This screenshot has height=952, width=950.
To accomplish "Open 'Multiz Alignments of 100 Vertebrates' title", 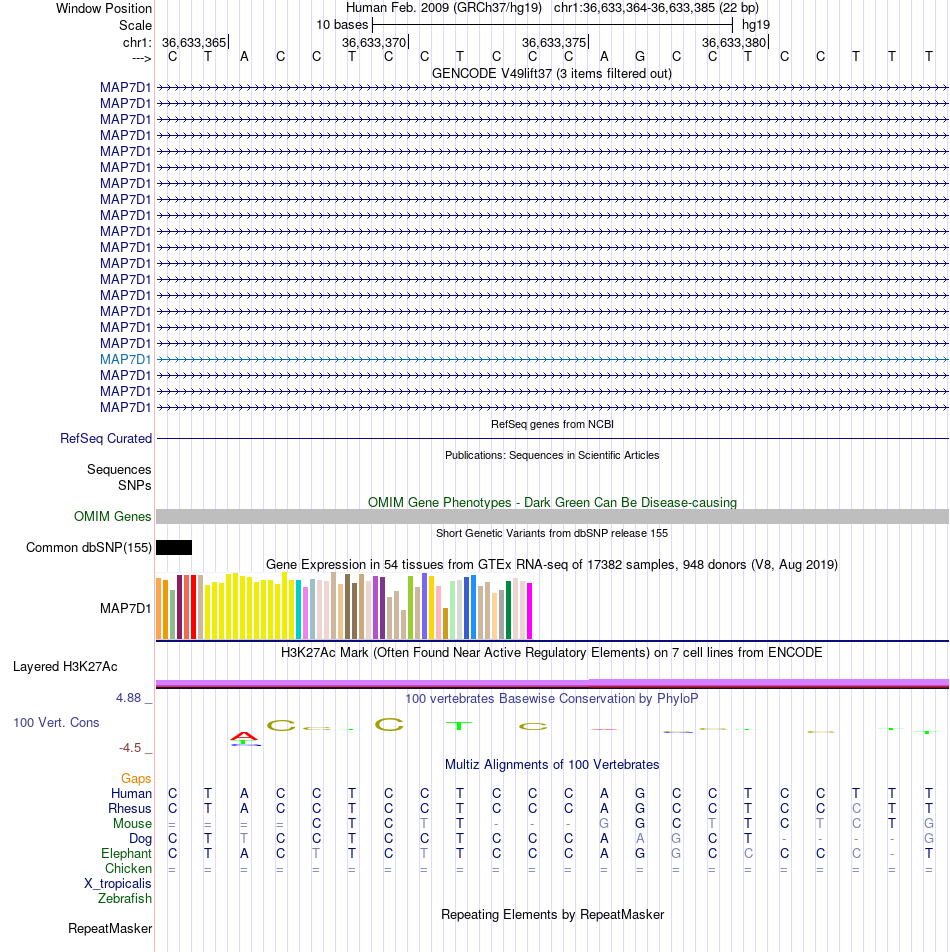I will coord(552,765).
